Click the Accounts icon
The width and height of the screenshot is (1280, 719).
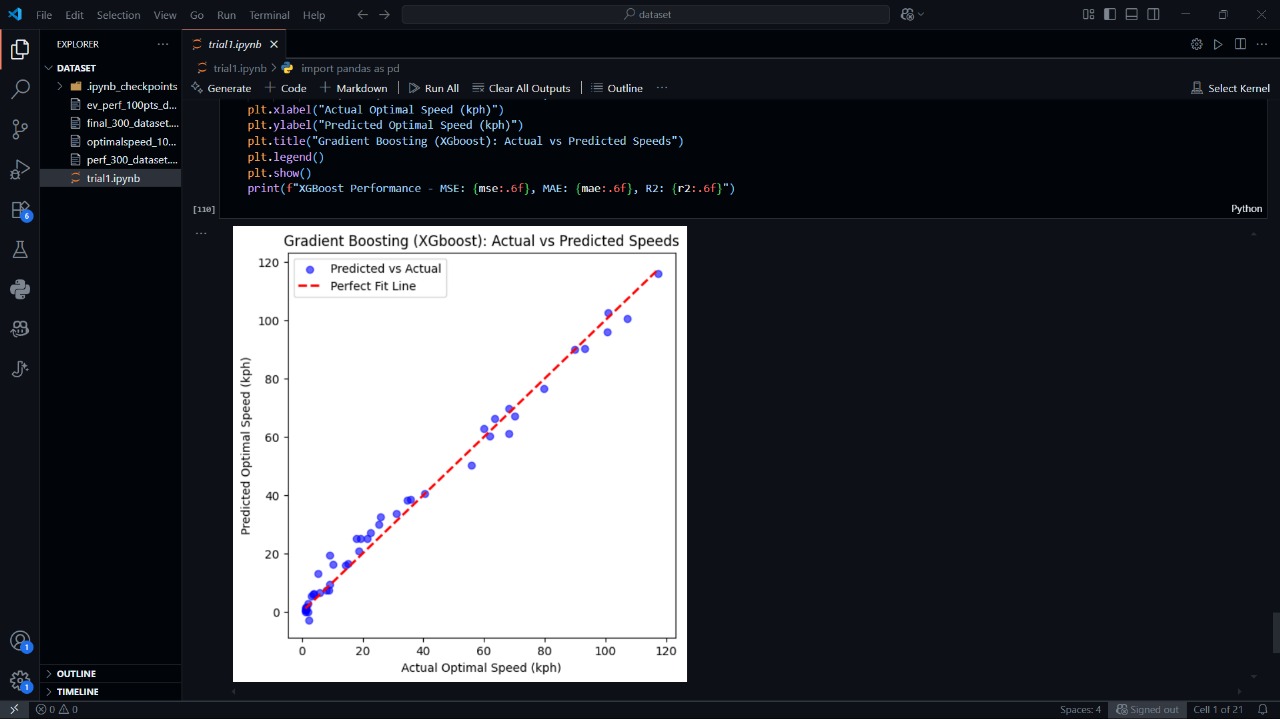(x=20, y=641)
